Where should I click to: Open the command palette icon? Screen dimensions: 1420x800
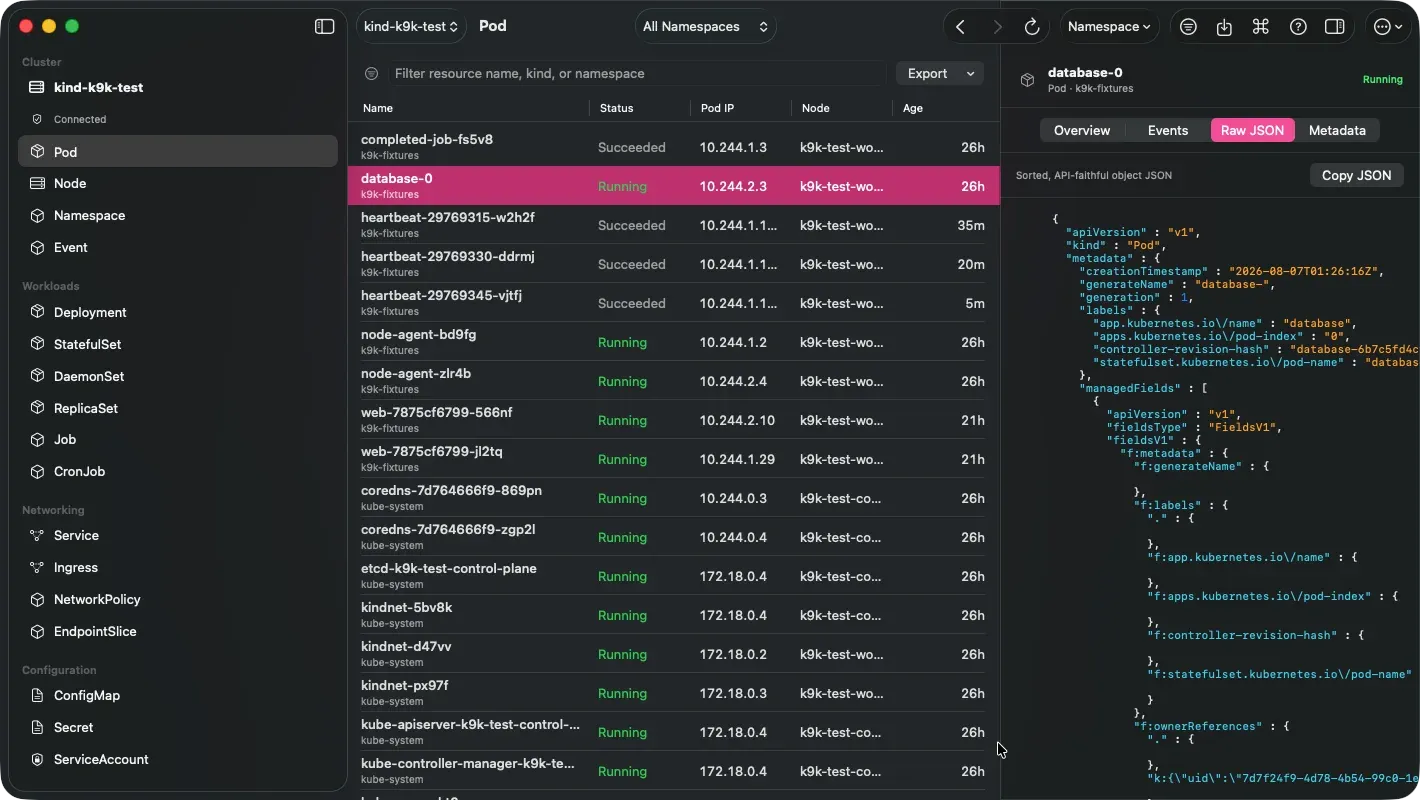1261,27
